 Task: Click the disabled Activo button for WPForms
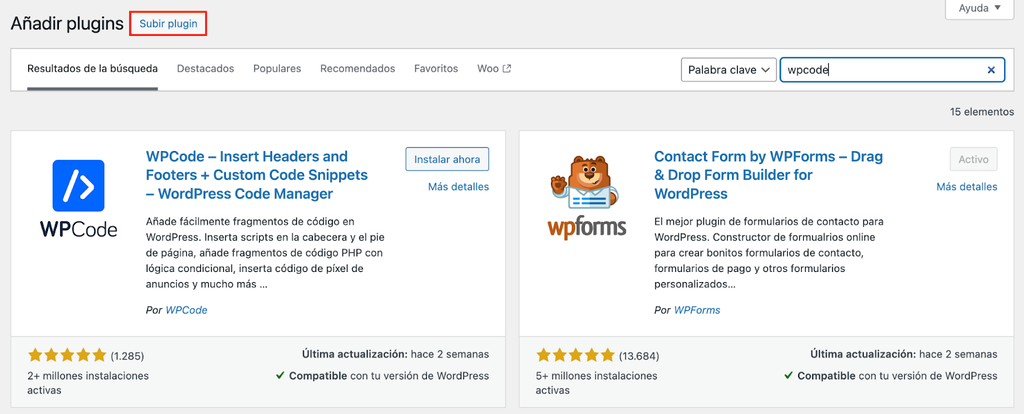coord(974,159)
